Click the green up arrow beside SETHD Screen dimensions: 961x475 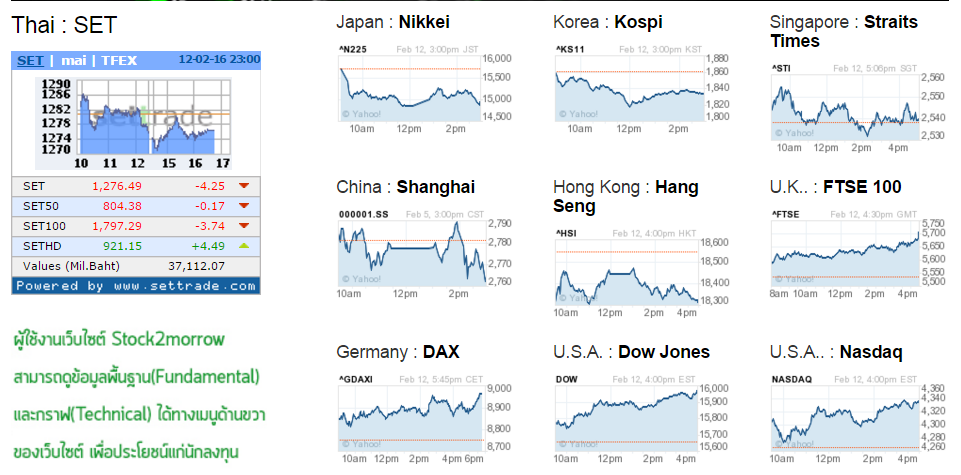(x=243, y=246)
